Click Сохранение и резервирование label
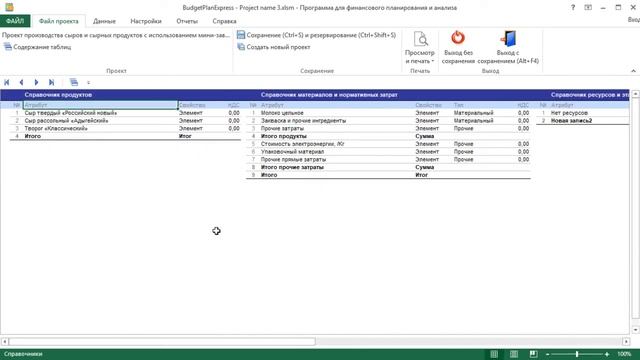Viewport: 640px width, 360px height. (x=321, y=35)
